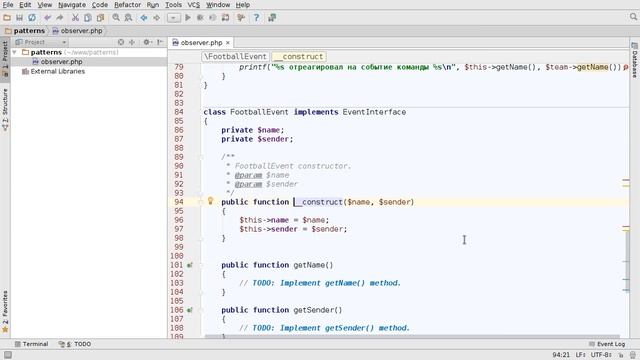Click the Search Everywhere magnifier icon
The width and height of the screenshot is (640, 360).
(x=633, y=17)
